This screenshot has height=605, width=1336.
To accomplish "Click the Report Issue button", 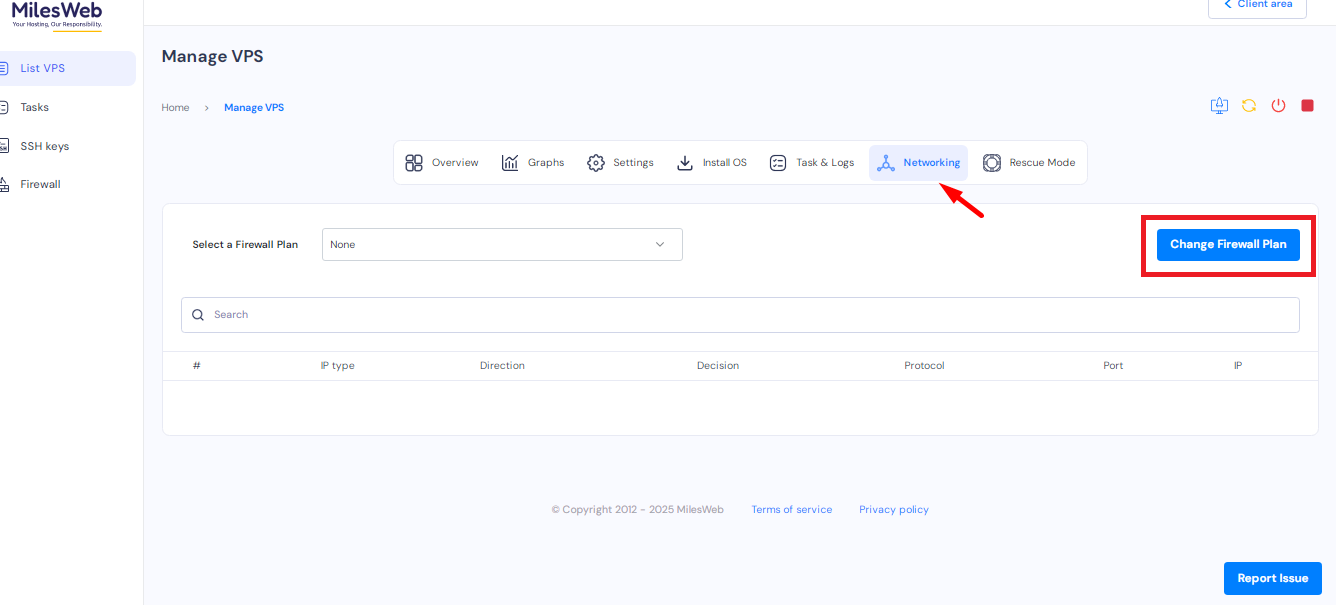I will click(x=1272, y=579).
